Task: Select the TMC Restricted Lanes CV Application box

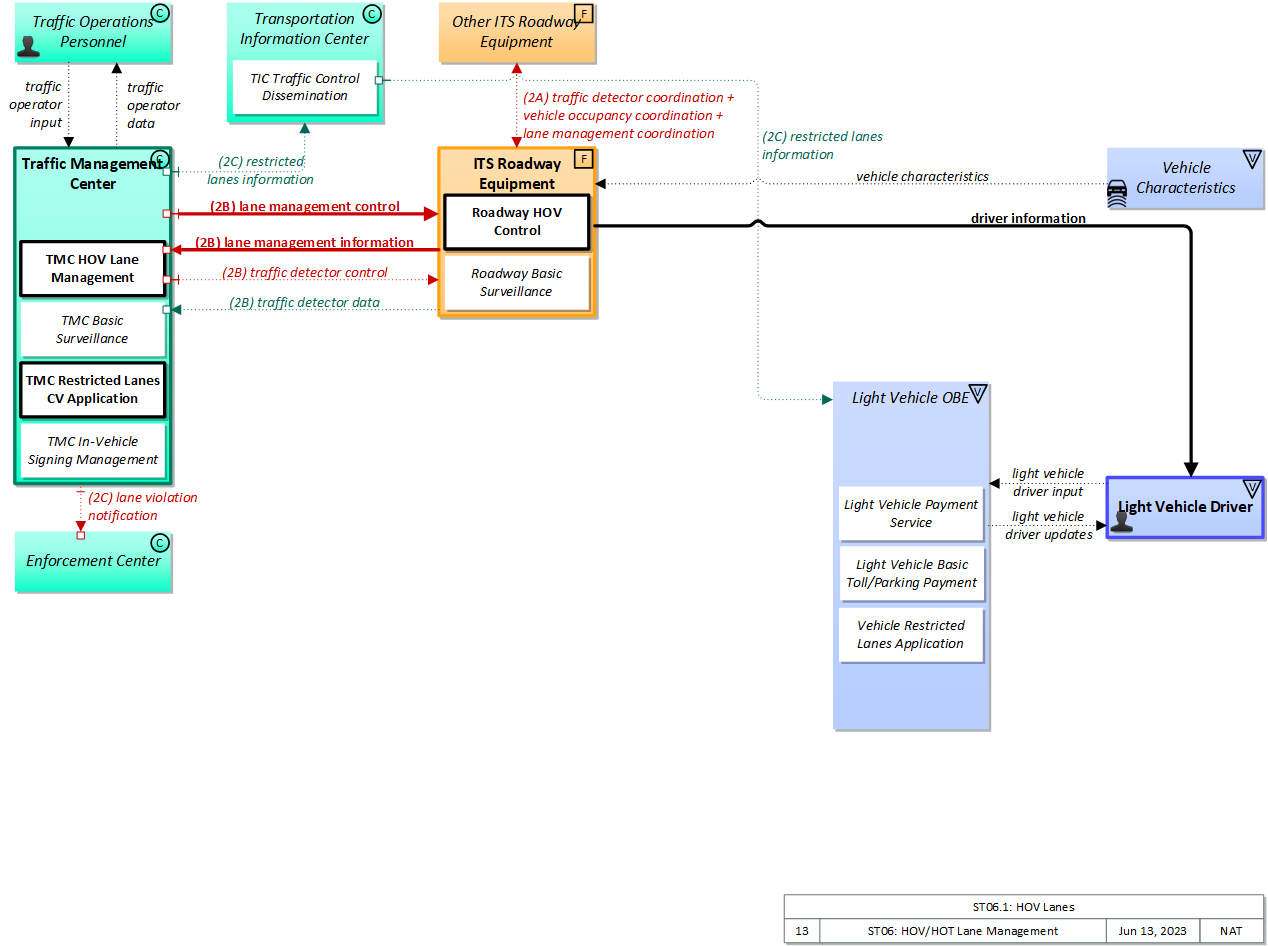Action: (93, 390)
